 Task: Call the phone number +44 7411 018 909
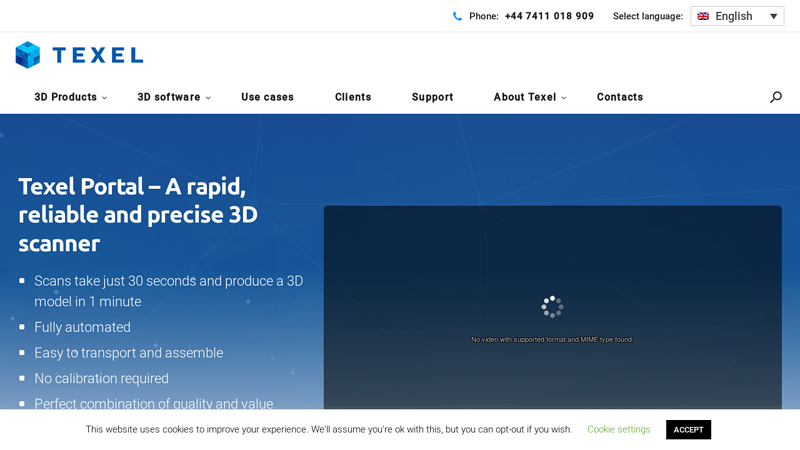(549, 16)
